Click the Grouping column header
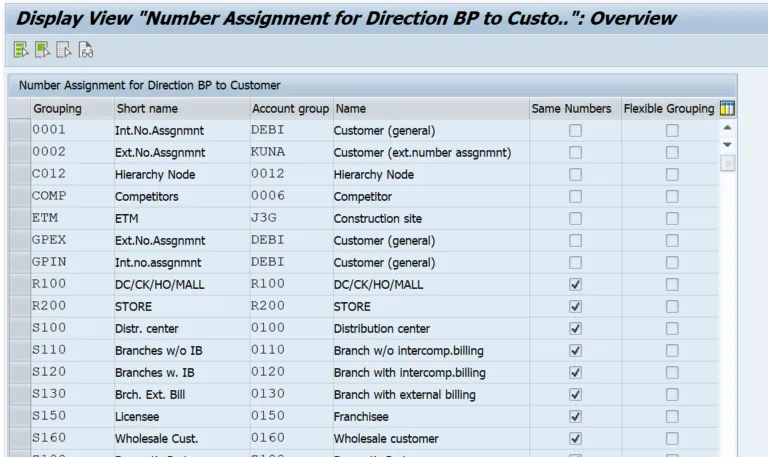 point(57,108)
